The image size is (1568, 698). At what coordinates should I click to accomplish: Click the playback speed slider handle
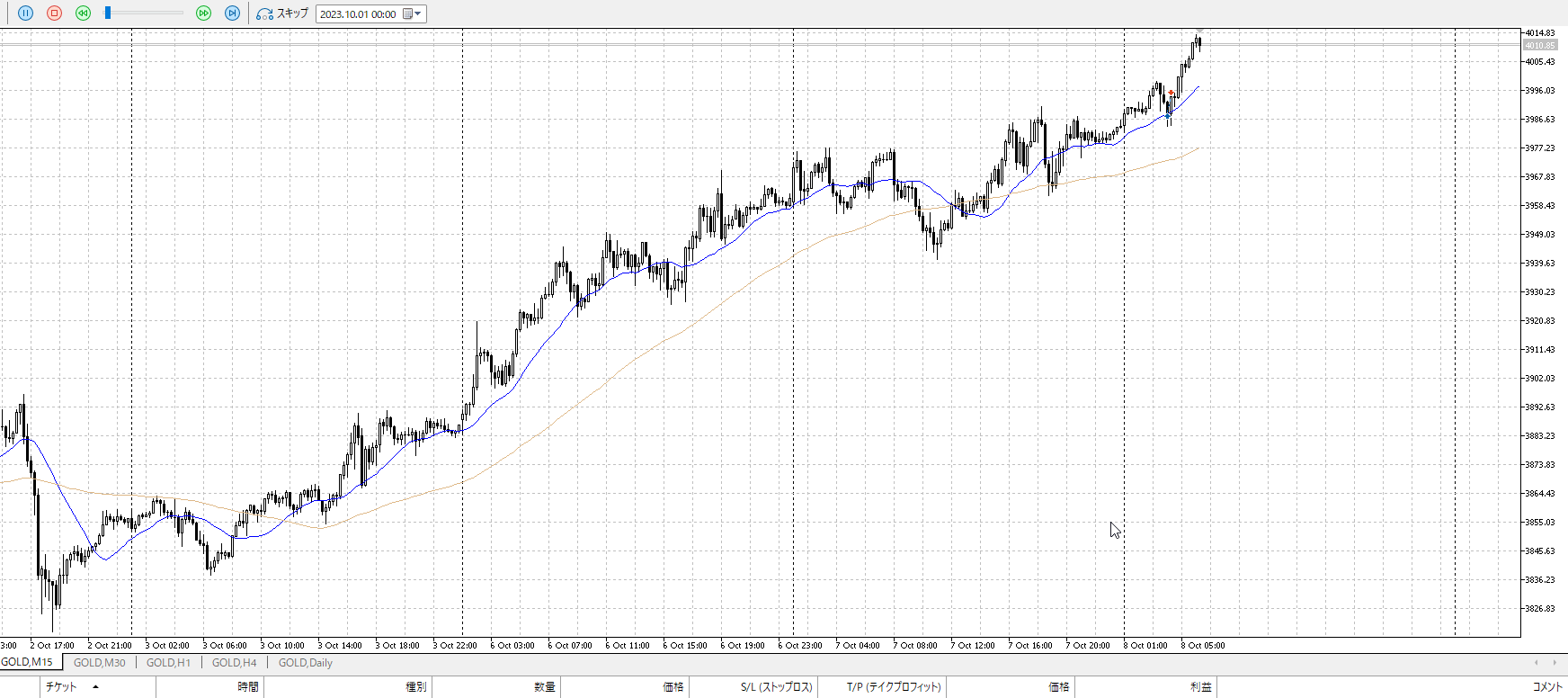coord(108,13)
